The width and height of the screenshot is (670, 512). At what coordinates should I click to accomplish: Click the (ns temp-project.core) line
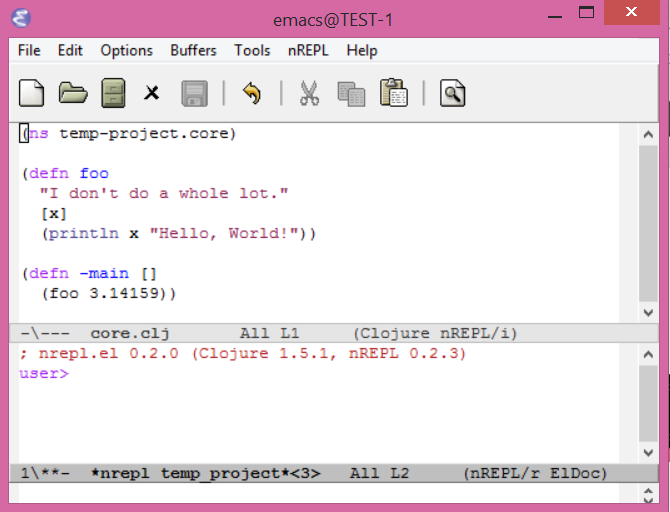click(x=128, y=134)
